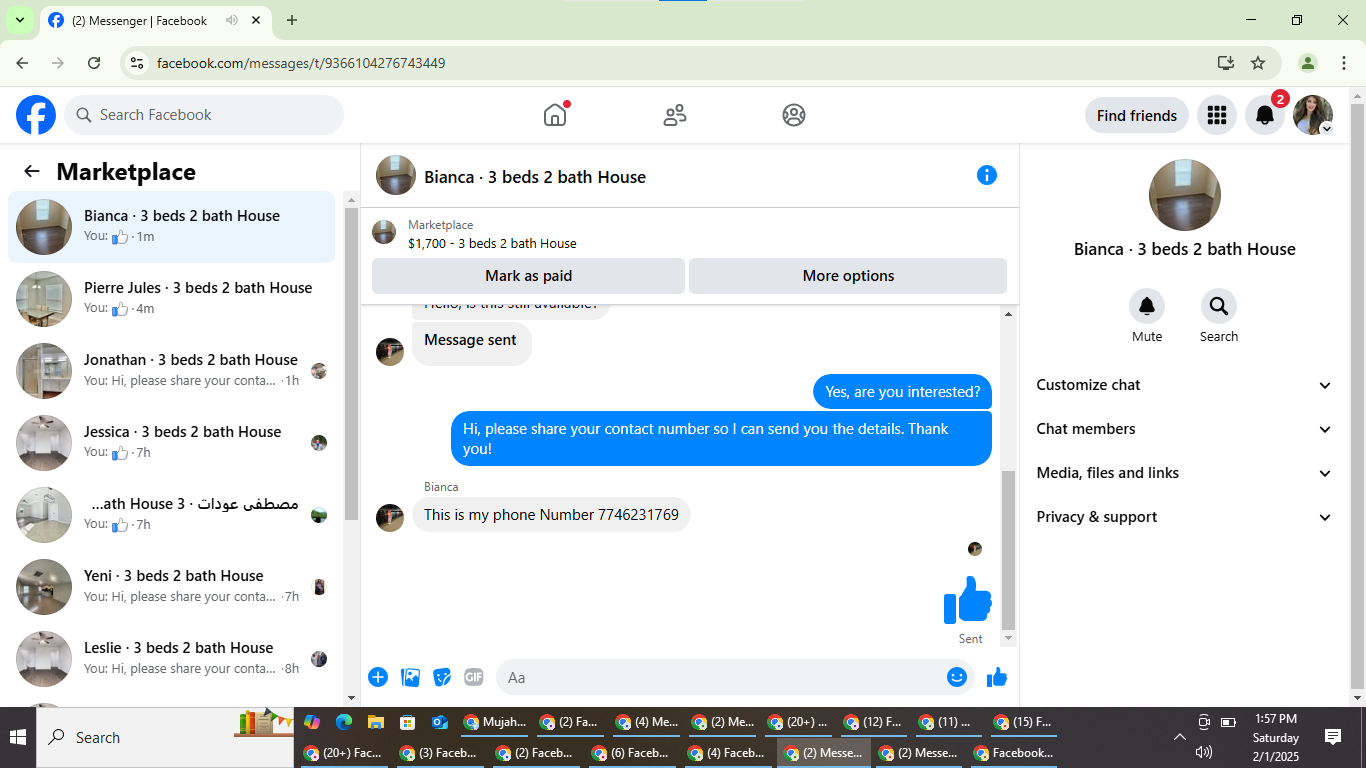Open the notifications bell
This screenshot has height=768, width=1366.
click(1265, 115)
